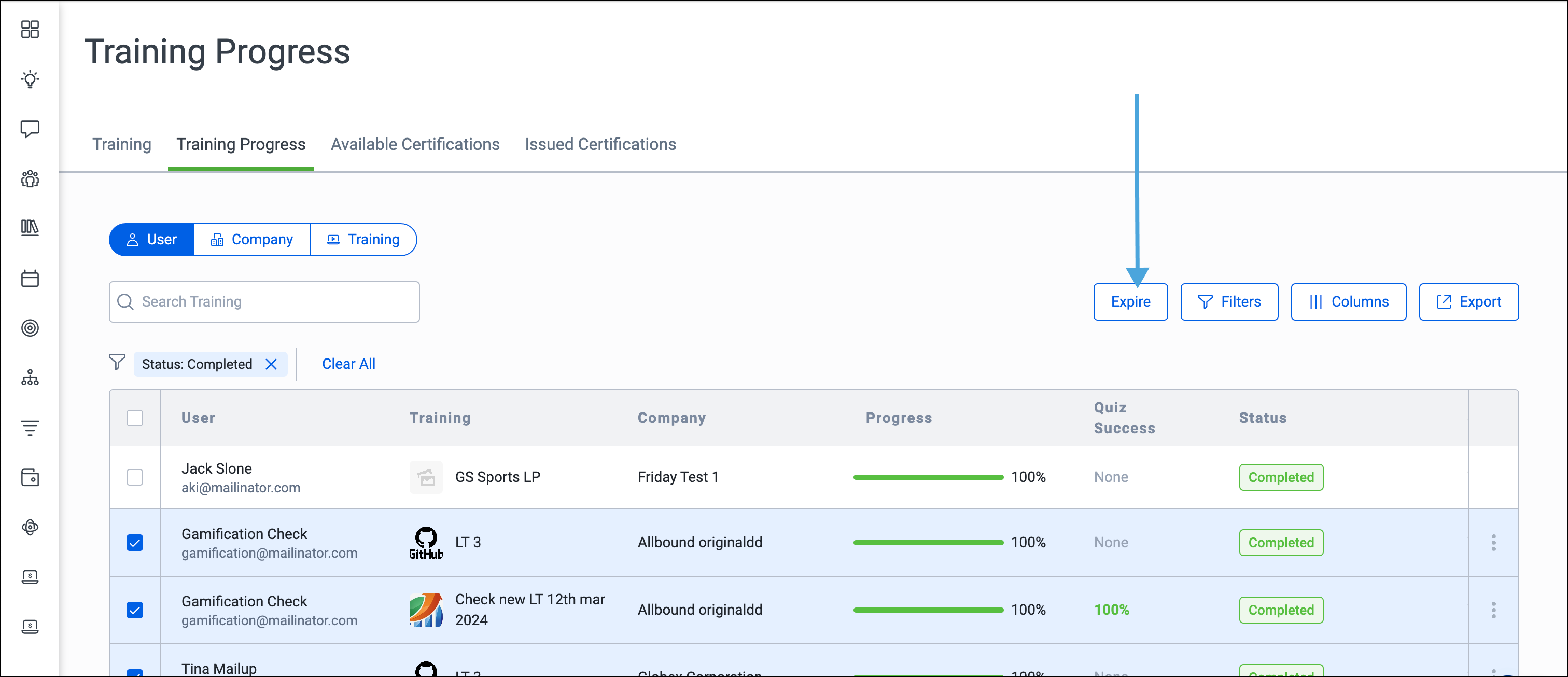Check the Jack Slone row checkbox
This screenshot has height=677, width=1568.
[134, 477]
